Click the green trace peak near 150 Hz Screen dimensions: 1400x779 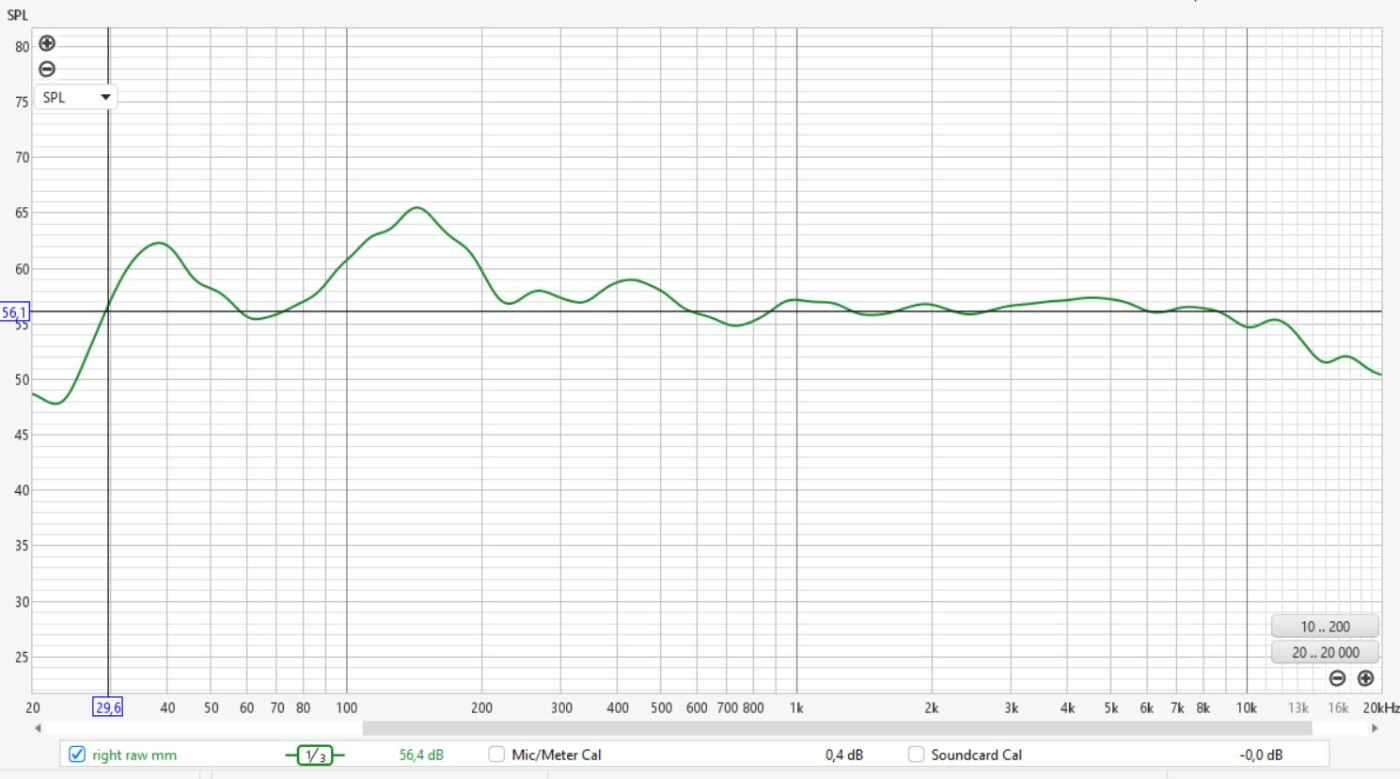[417, 208]
